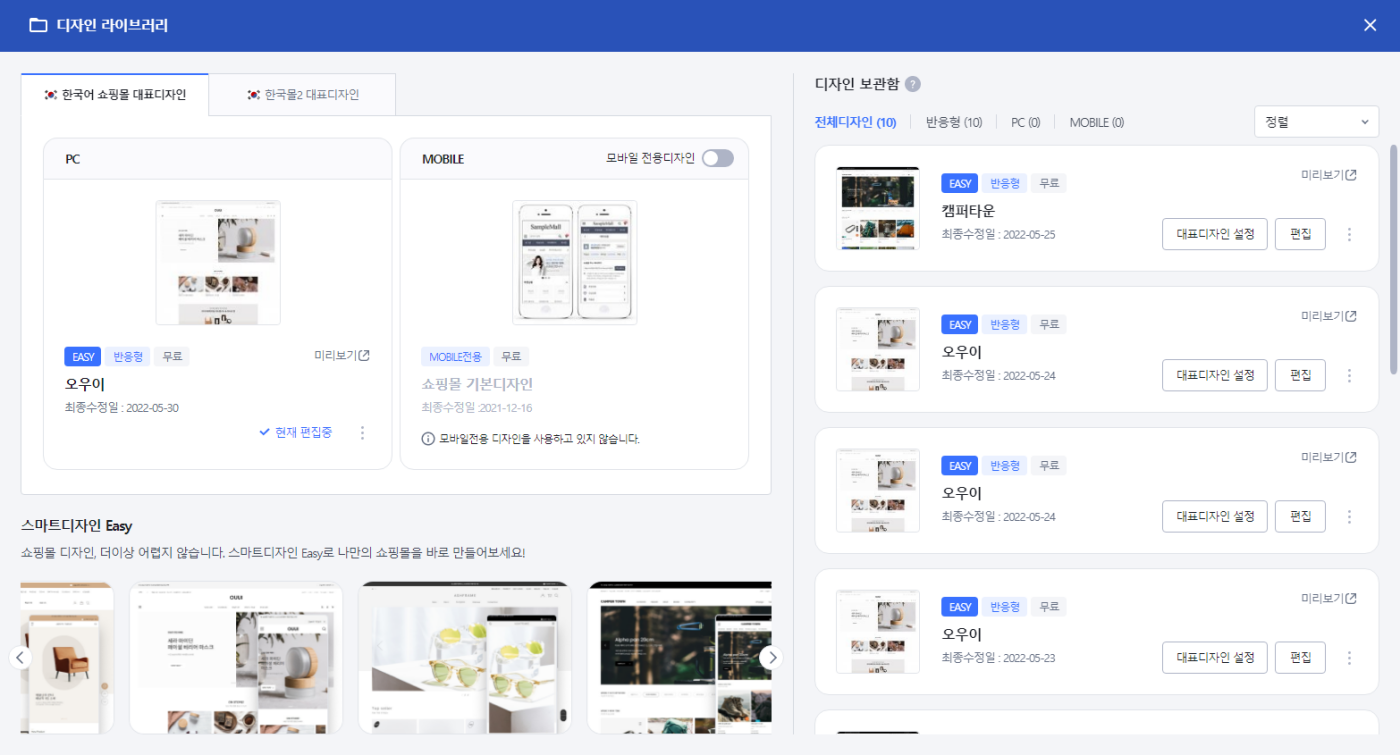The image size is (1400, 755).
Task: Toggle the 모바일 전용디자인 switch
Action: (717, 158)
